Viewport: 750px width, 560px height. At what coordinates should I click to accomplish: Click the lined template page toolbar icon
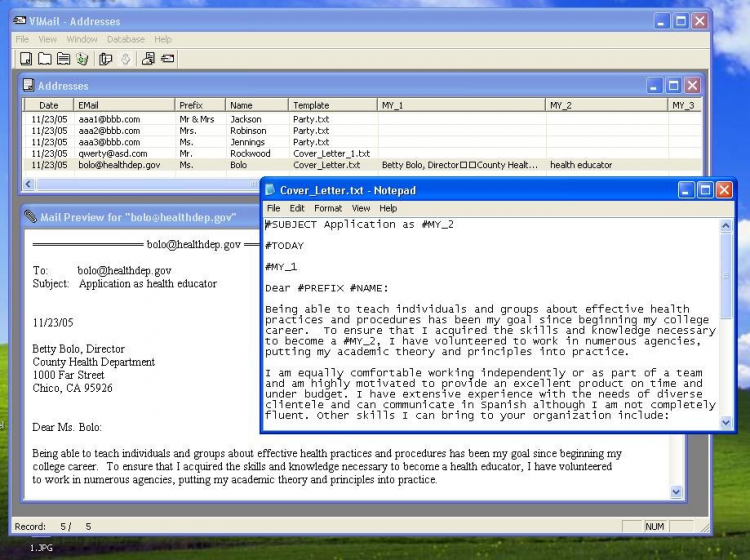pos(63,59)
